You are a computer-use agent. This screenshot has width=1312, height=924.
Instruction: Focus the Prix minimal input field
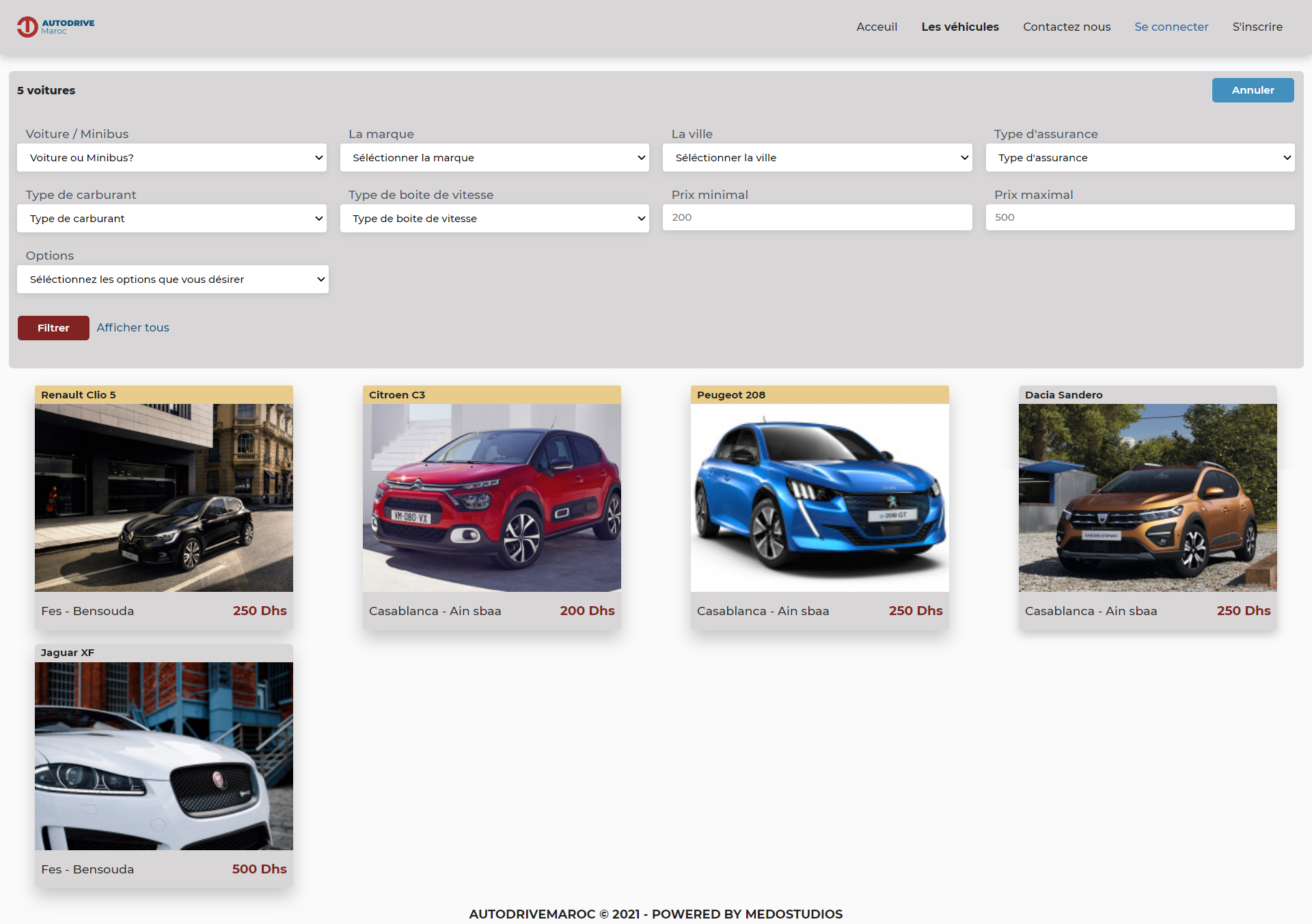[817, 217]
